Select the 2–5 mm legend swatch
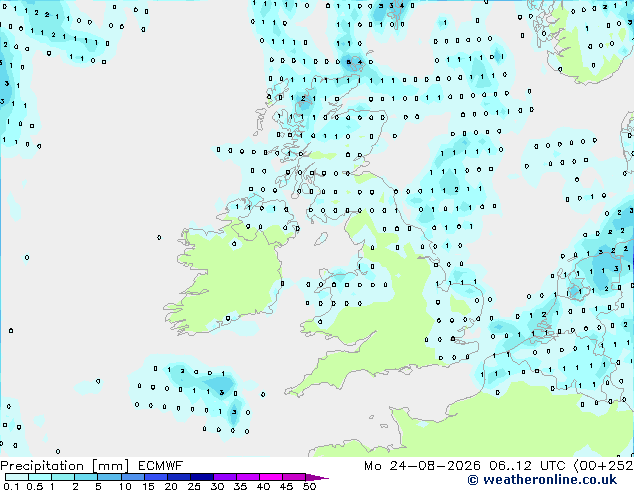The image size is (634, 490). pyautogui.click(x=86, y=477)
